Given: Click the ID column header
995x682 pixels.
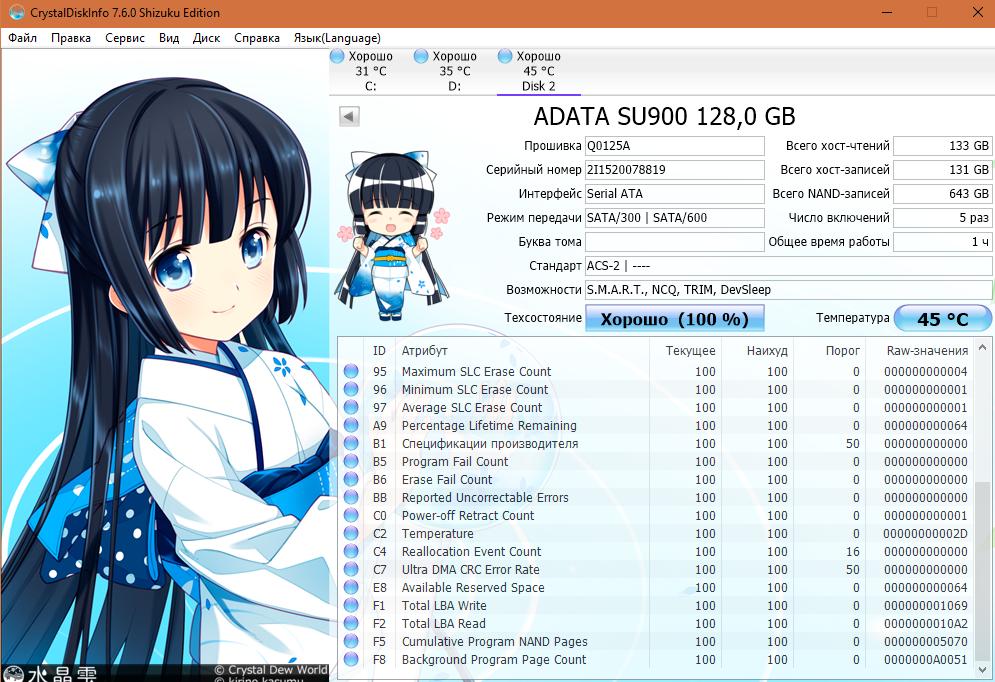Looking at the screenshot, I should tap(379, 351).
